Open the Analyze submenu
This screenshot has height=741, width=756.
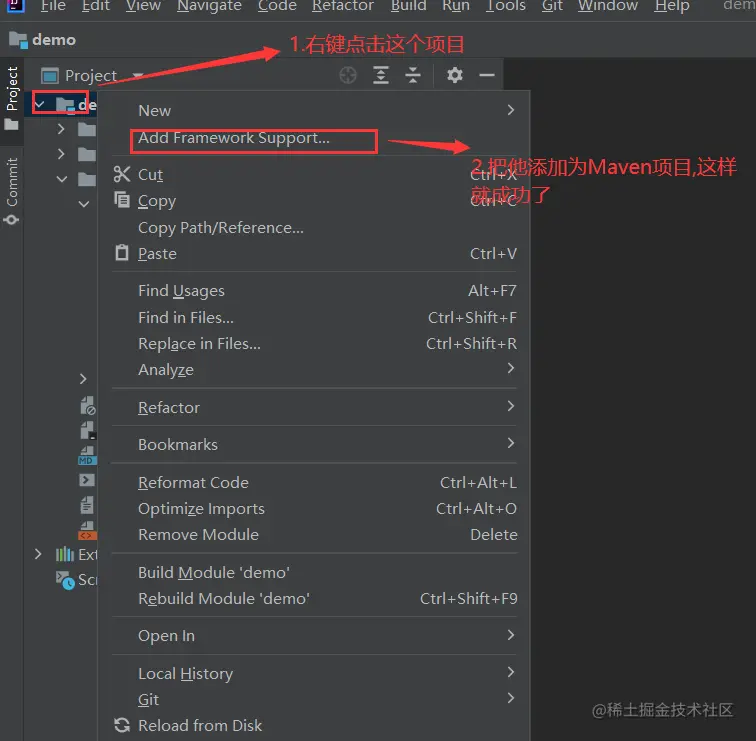pyautogui.click(x=314, y=369)
